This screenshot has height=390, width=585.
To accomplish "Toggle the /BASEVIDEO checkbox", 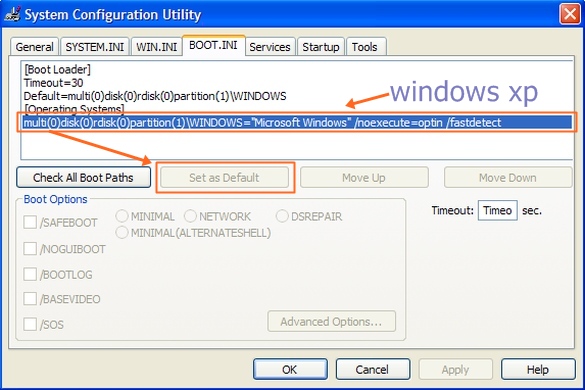I will 30,299.
